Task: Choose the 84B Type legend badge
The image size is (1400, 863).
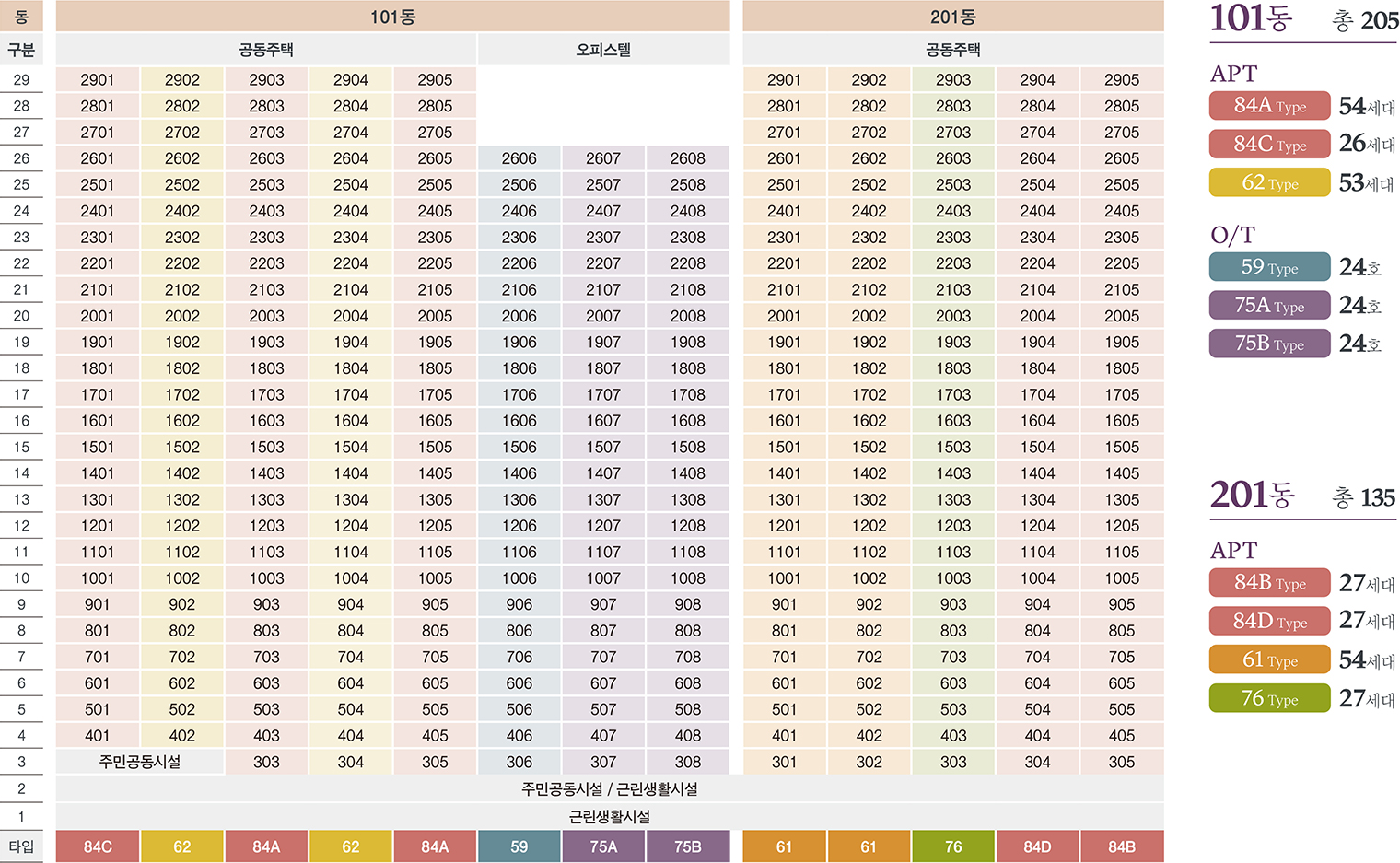Action: (1269, 583)
